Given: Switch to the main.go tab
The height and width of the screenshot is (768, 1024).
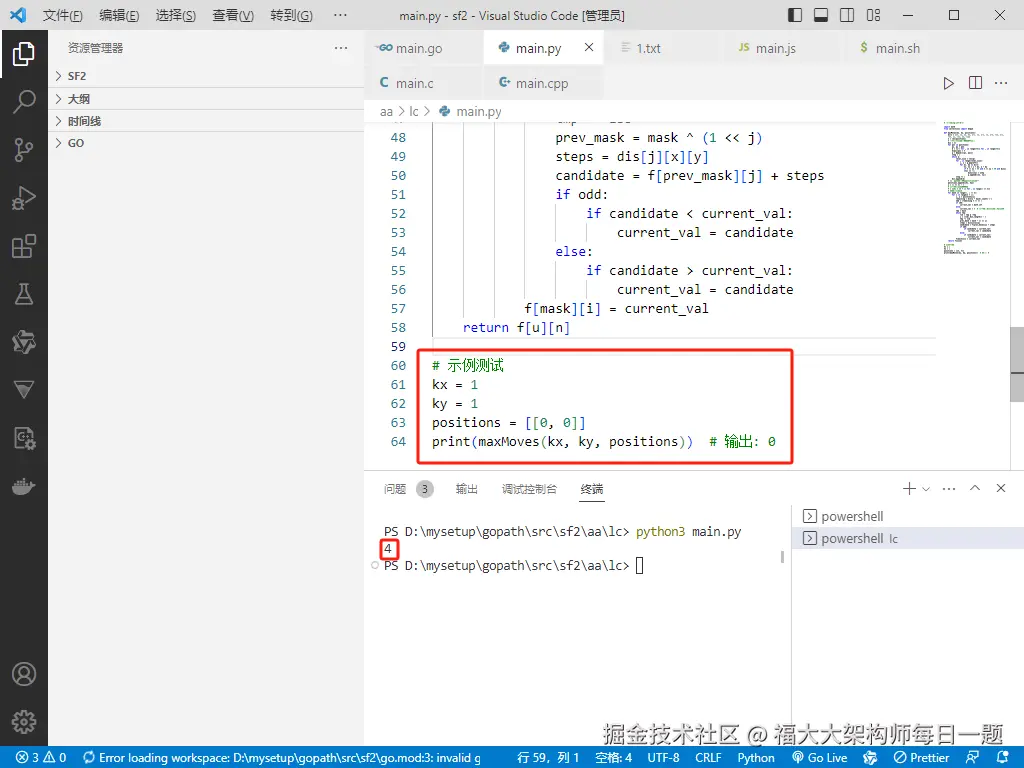Looking at the screenshot, I should [x=423, y=48].
